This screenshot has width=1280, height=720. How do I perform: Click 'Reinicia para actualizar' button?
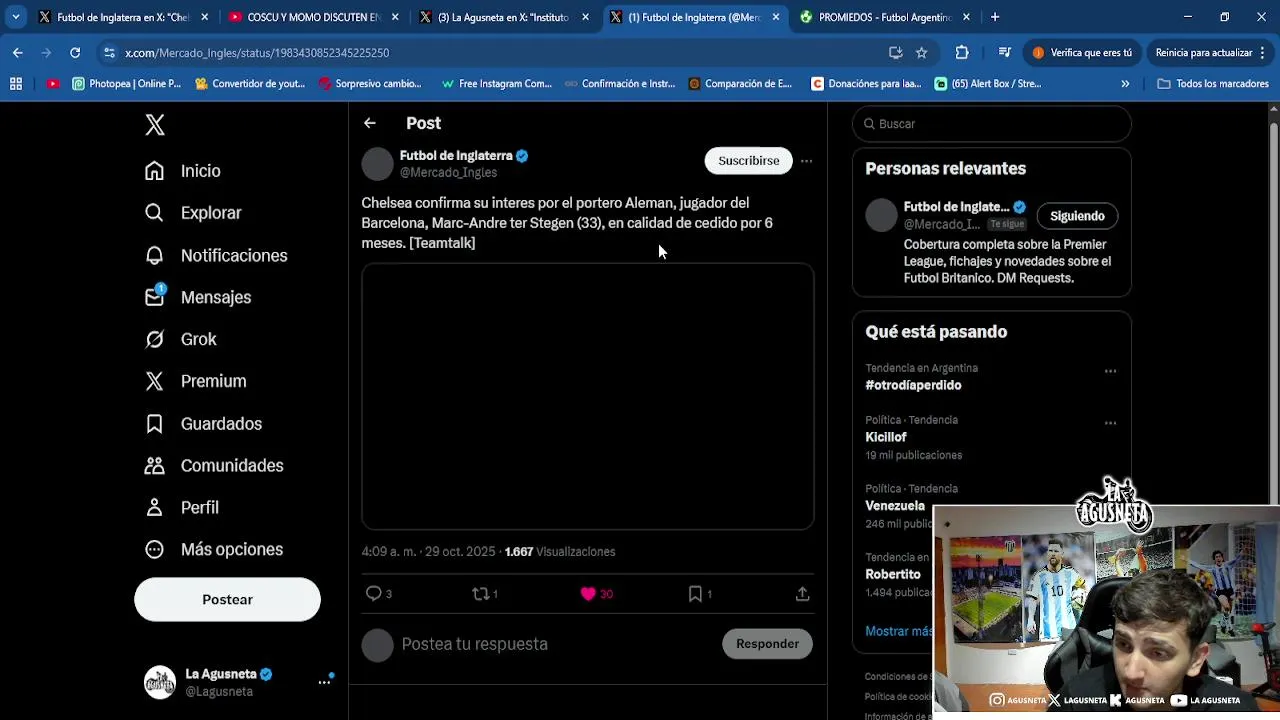click(x=1210, y=53)
